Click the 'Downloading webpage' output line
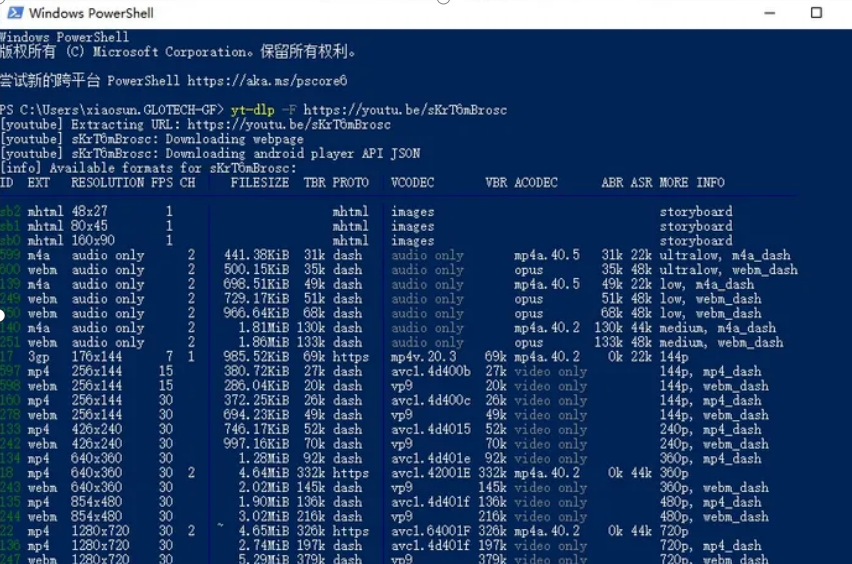Image resolution: width=852 pixels, height=564 pixels. pyautogui.click(x=152, y=139)
